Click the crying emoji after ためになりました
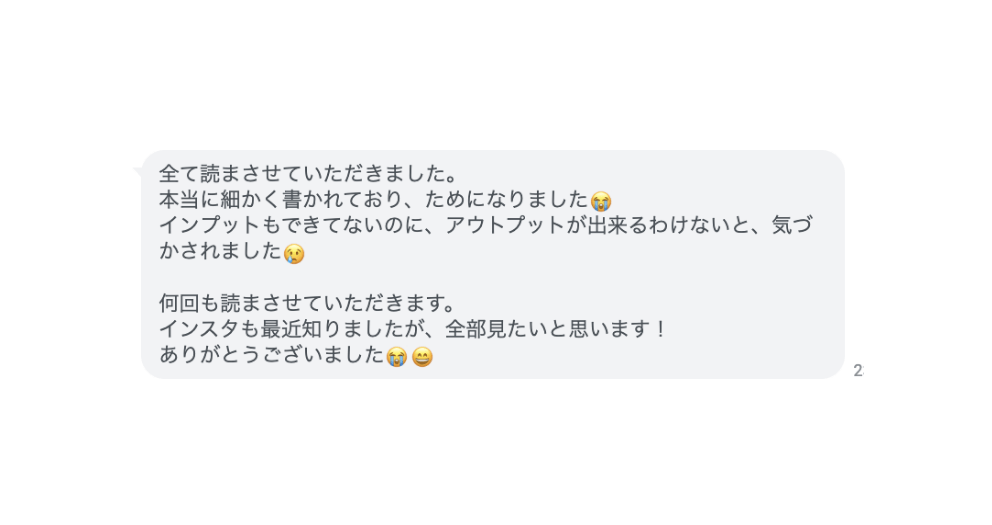 point(600,201)
